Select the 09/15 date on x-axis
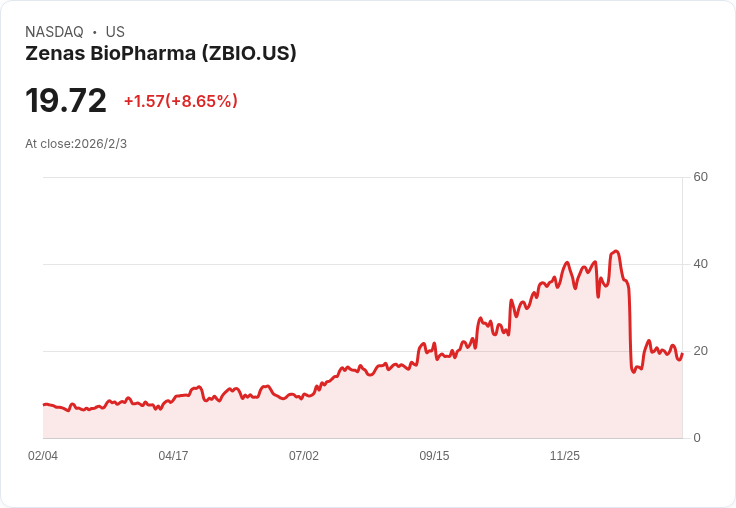736x508 pixels. click(434, 456)
